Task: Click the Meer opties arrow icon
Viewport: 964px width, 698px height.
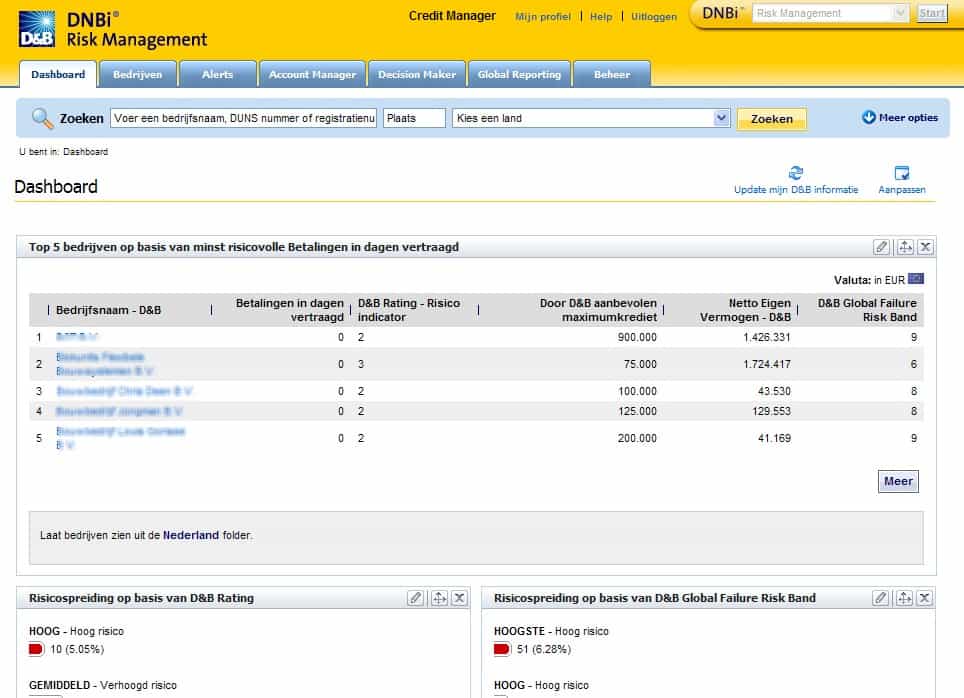Action: (869, 117)
